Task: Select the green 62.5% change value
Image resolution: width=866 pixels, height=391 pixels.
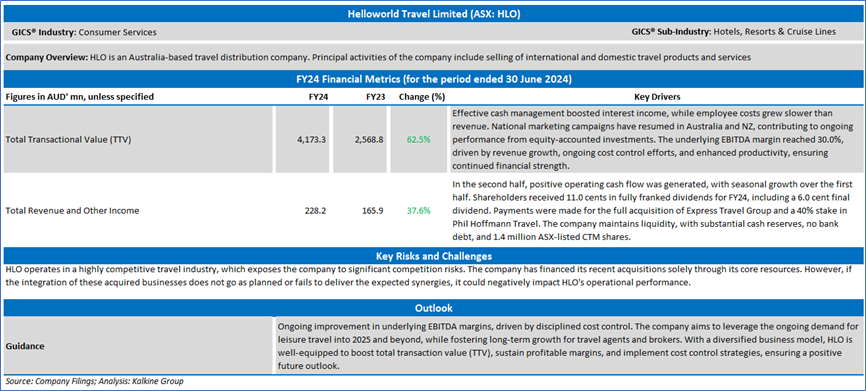Action: pyautogui.click(x=419, y=140)
